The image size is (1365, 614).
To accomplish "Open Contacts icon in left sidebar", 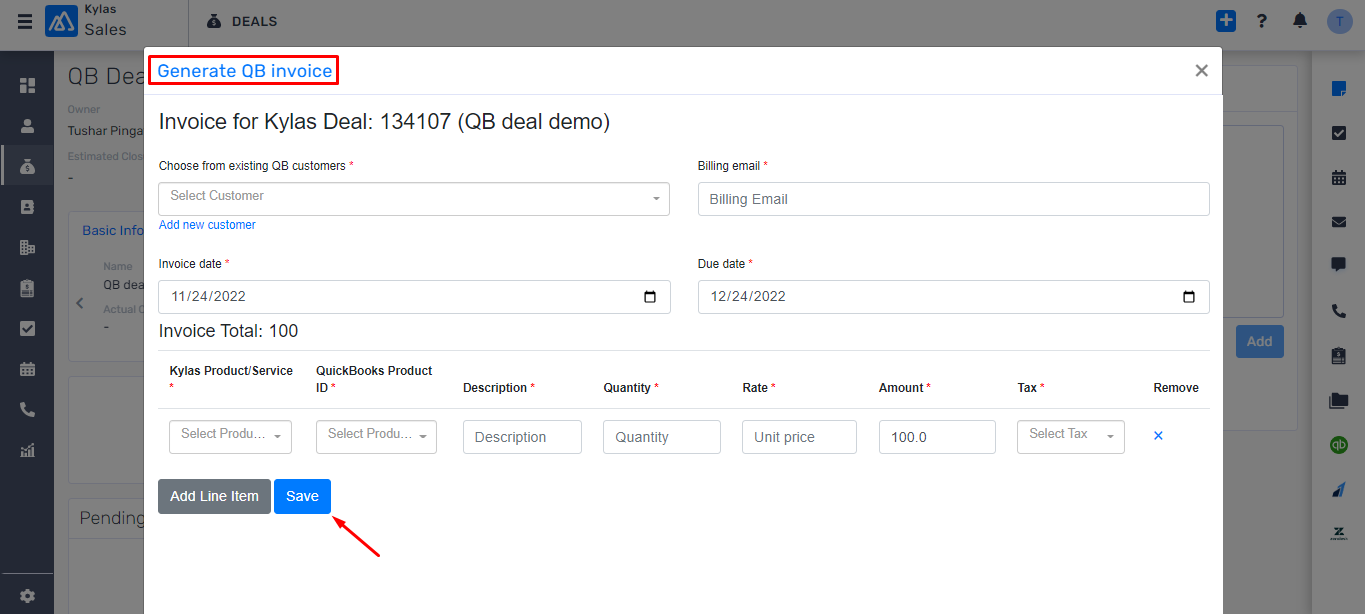I will click(x=27, y=207).
